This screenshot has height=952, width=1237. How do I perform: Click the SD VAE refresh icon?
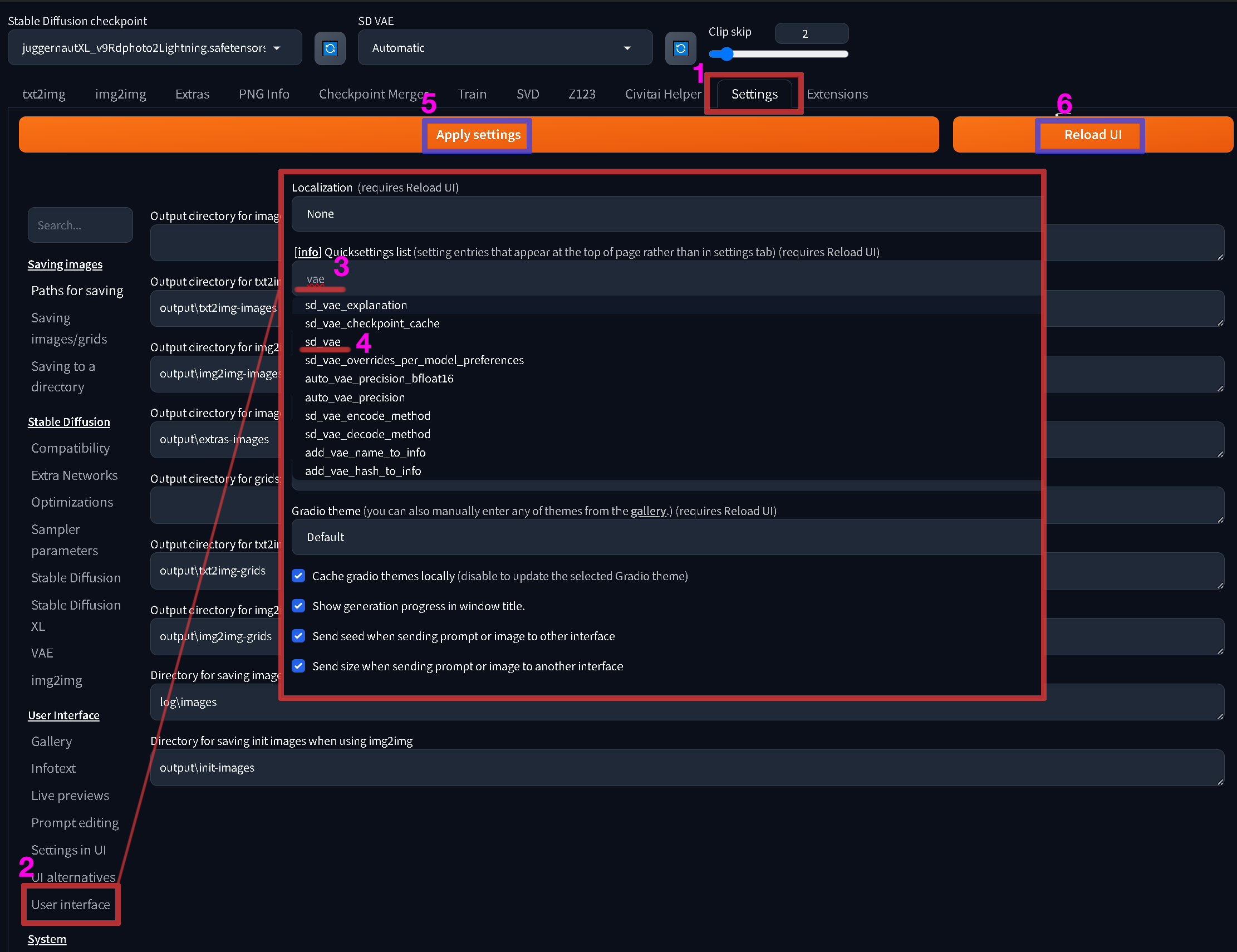point(680,48)
